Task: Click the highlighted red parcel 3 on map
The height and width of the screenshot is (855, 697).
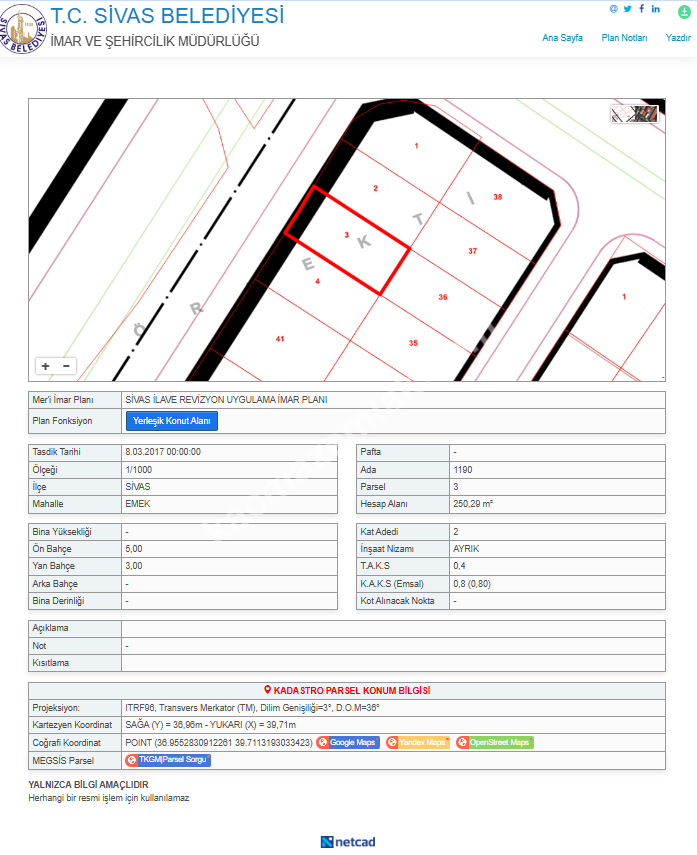Action: [348, 241]
